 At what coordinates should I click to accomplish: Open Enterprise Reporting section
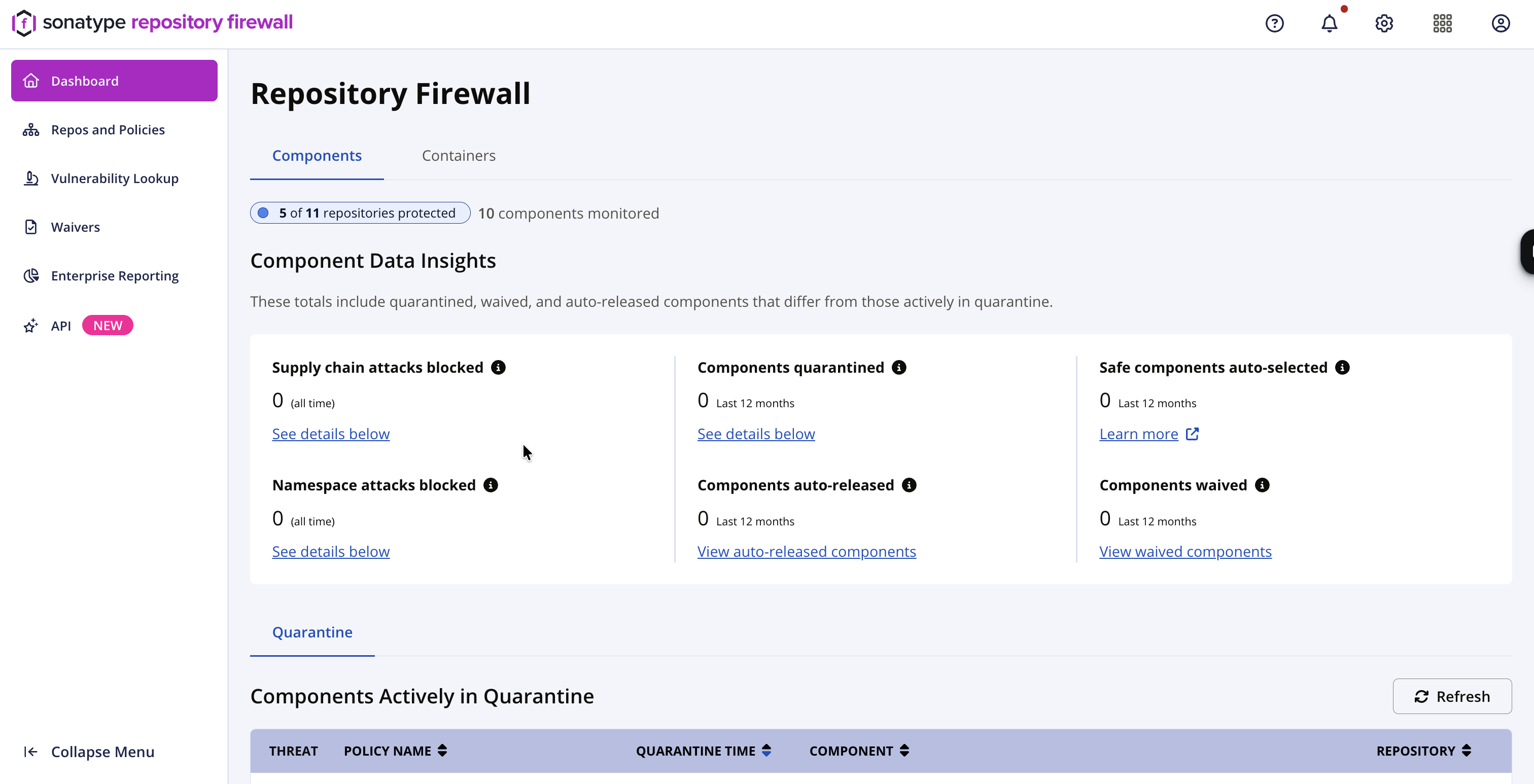pyautogui.click(x=114, y=276)
